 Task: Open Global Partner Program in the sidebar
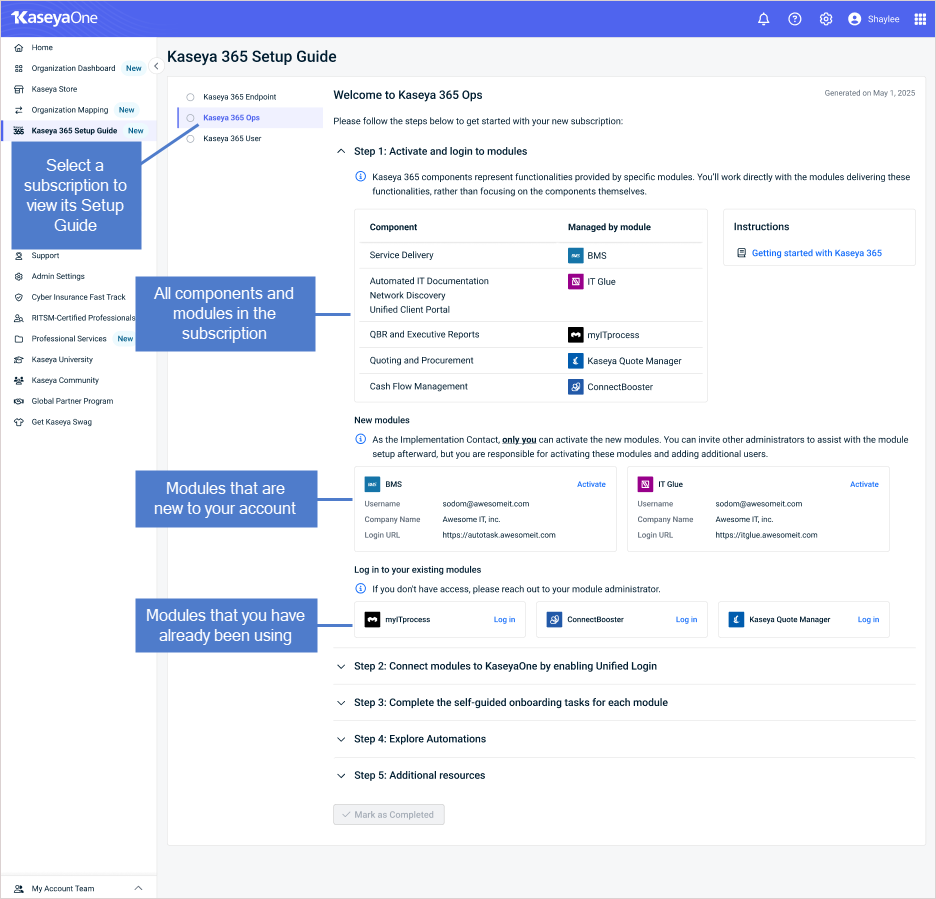[x=72, y=401]
